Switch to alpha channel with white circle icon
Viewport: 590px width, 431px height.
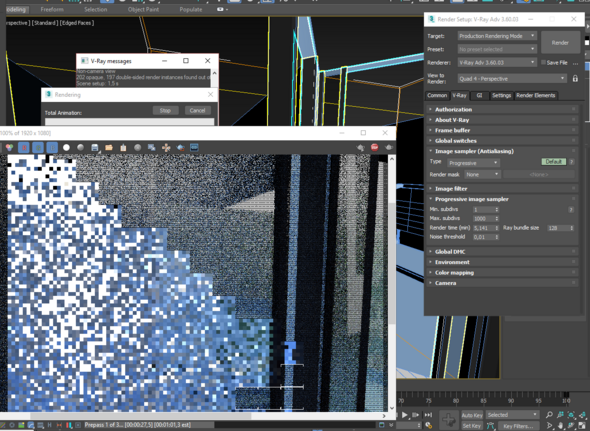(66, 148)
